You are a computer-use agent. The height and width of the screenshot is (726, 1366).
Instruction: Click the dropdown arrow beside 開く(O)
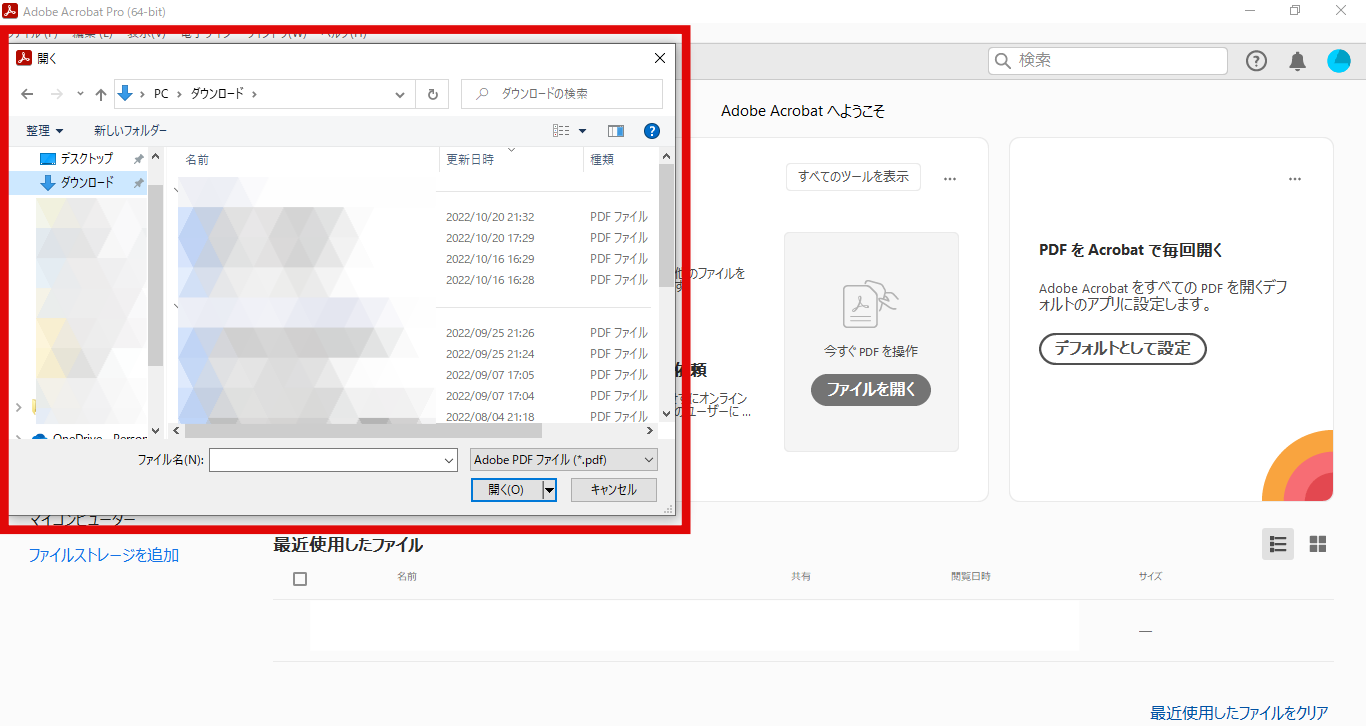coord(549,490)
